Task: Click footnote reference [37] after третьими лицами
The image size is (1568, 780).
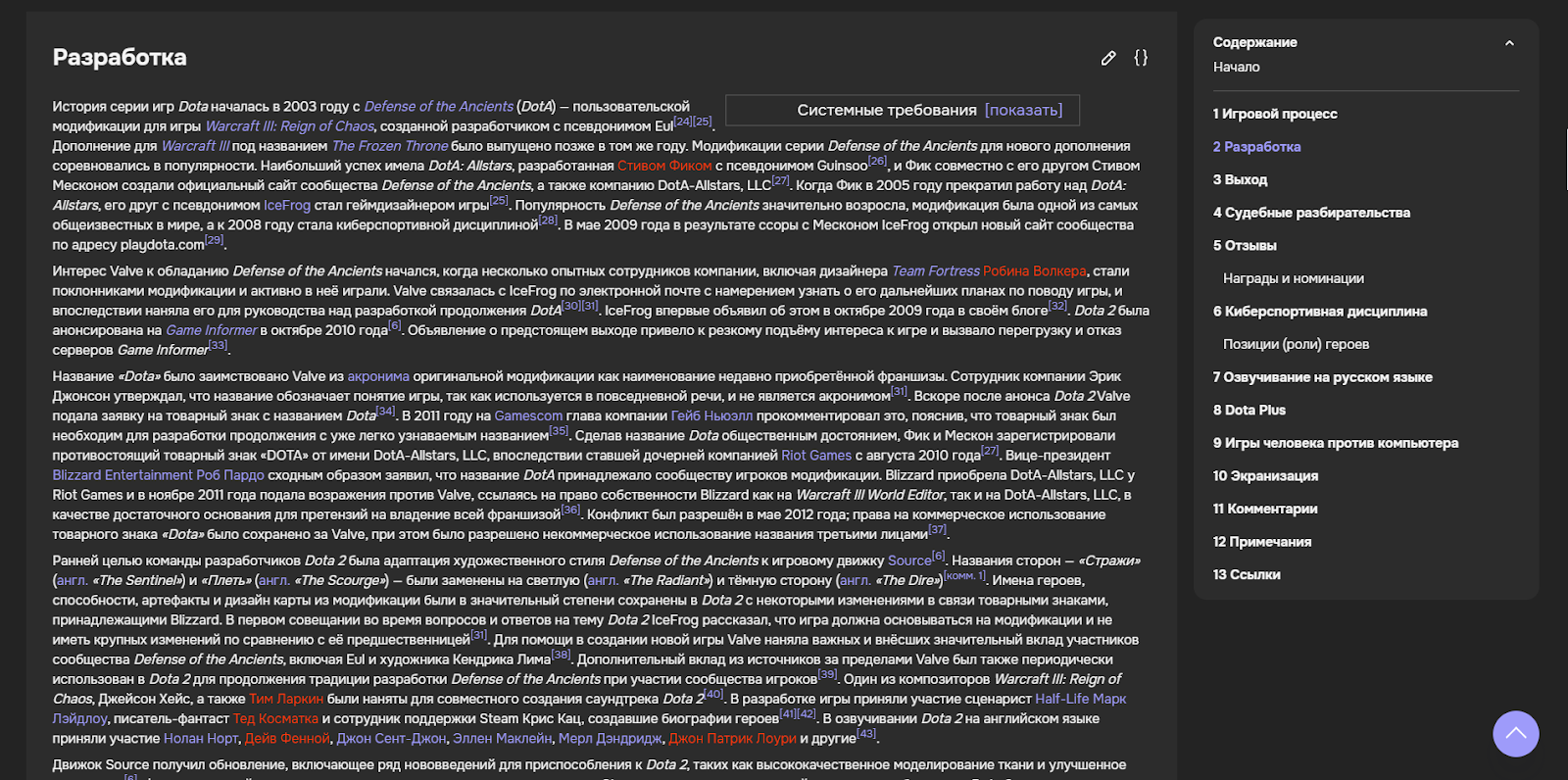Action: 938,529
